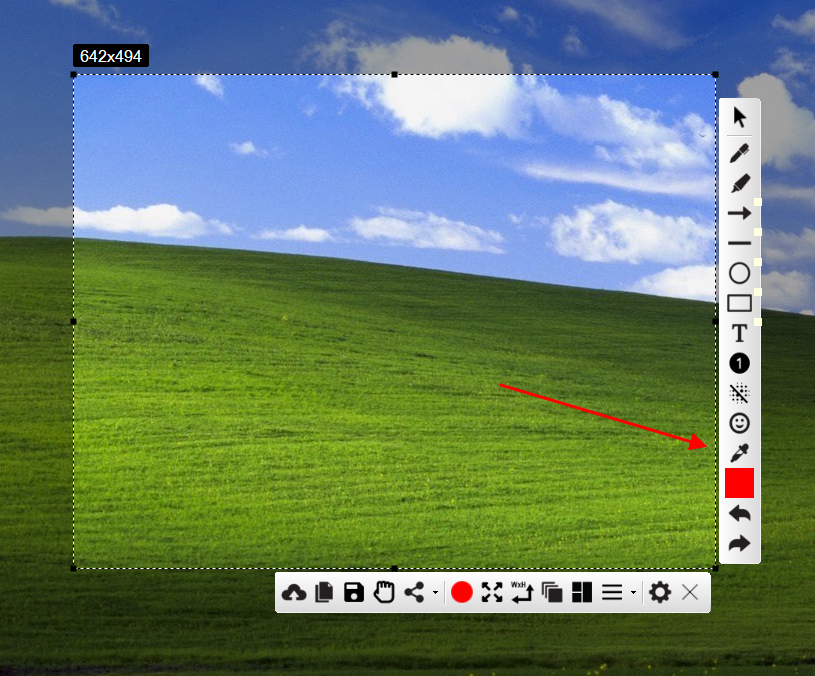Open settings with the gear icon

point(659,593)
